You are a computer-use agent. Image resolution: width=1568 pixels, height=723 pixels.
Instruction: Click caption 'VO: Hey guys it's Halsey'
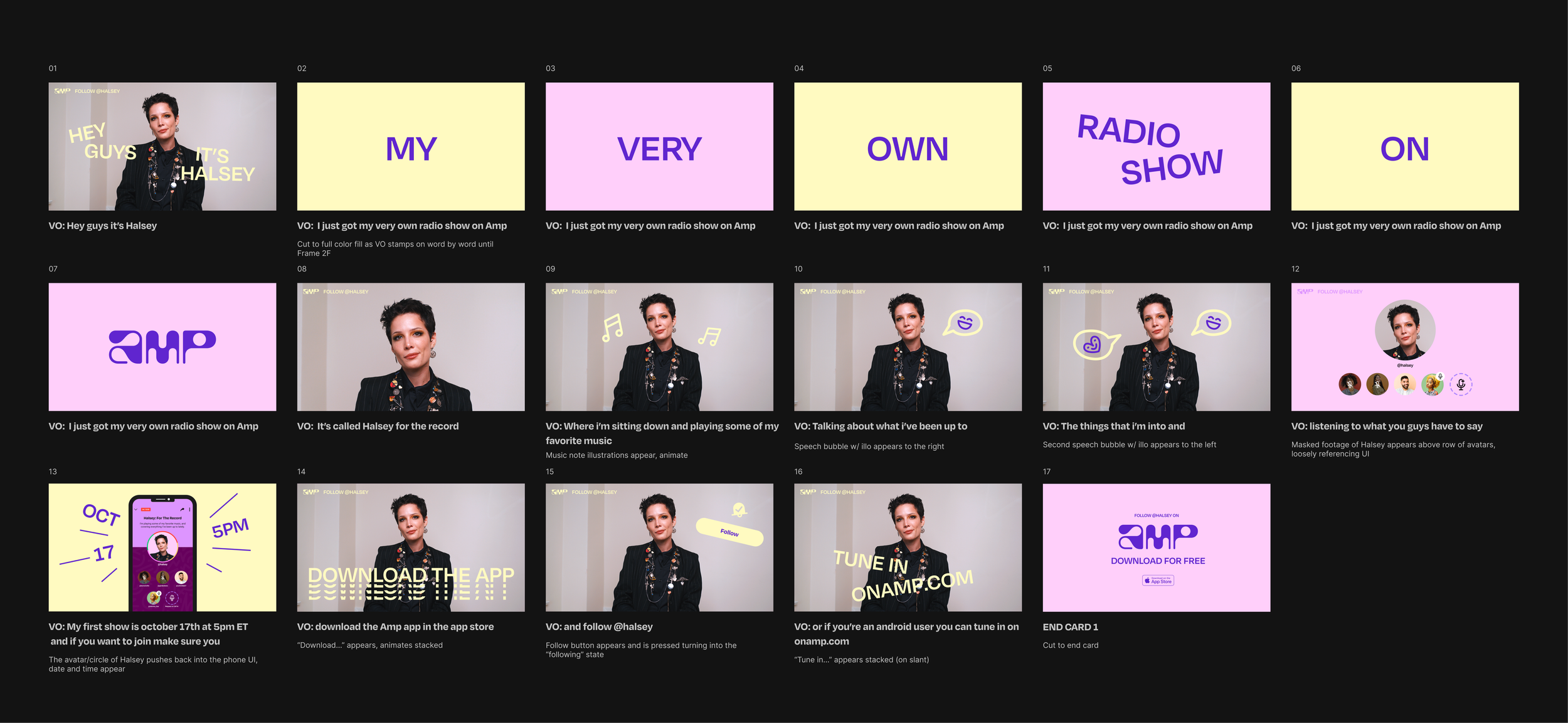103,226
